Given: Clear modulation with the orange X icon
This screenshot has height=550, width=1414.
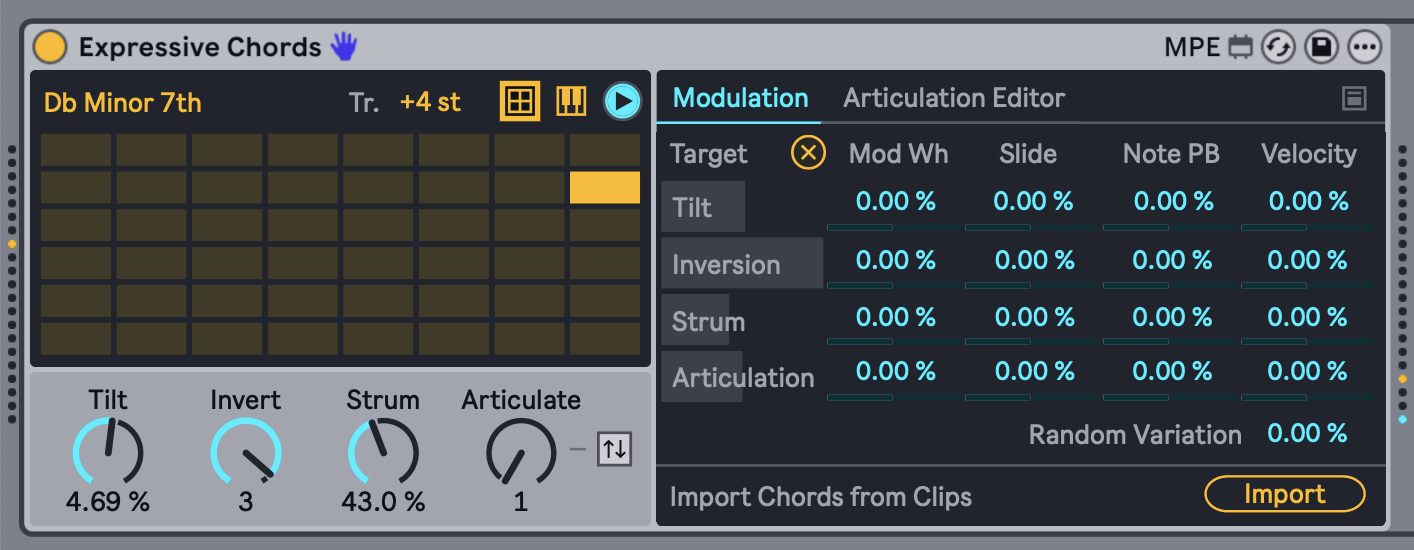Looking at the screenshot, I should [808, 153].
